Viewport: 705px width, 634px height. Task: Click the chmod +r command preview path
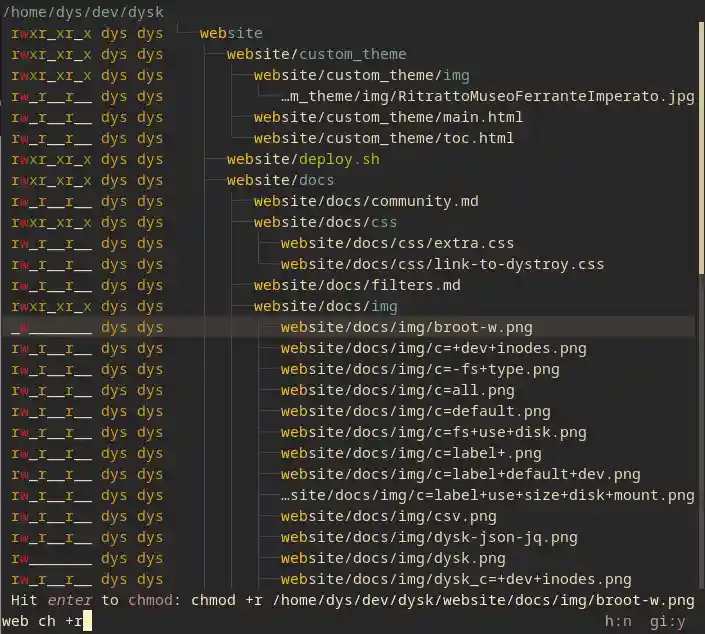point(443,600)
